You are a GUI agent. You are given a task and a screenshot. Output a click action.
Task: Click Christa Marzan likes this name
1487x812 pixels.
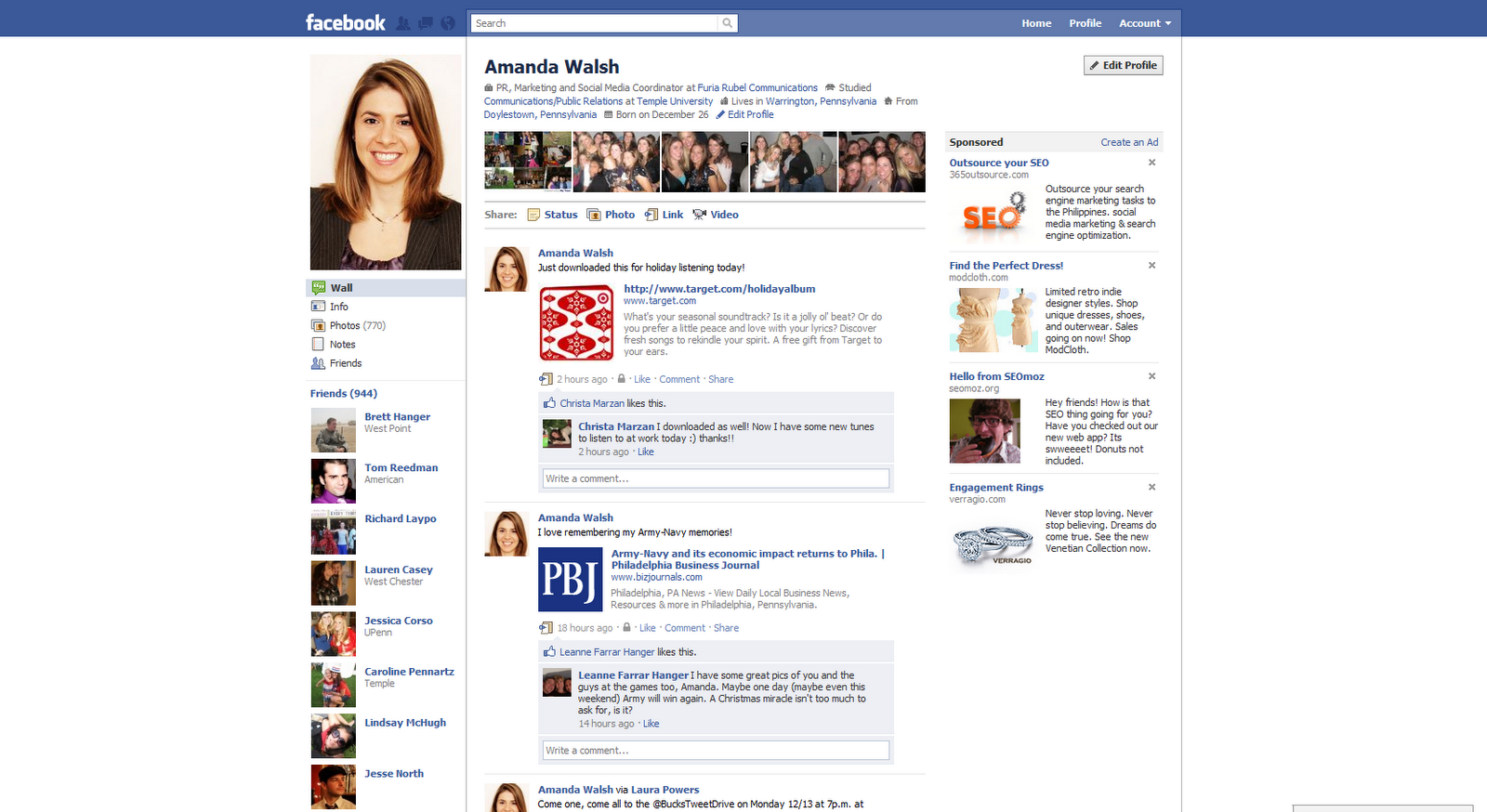tap(591, 403)
